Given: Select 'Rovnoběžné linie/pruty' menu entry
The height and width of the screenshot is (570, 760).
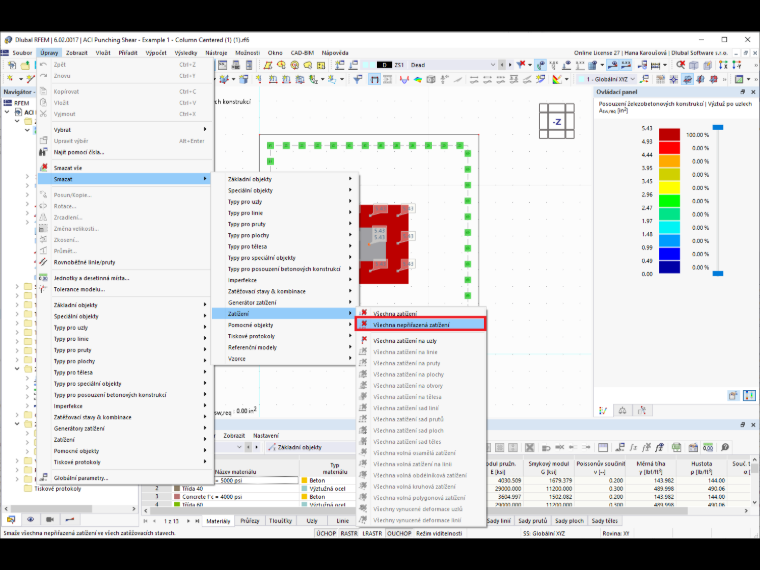Looking at the screenshot, I should pos(125,262).
